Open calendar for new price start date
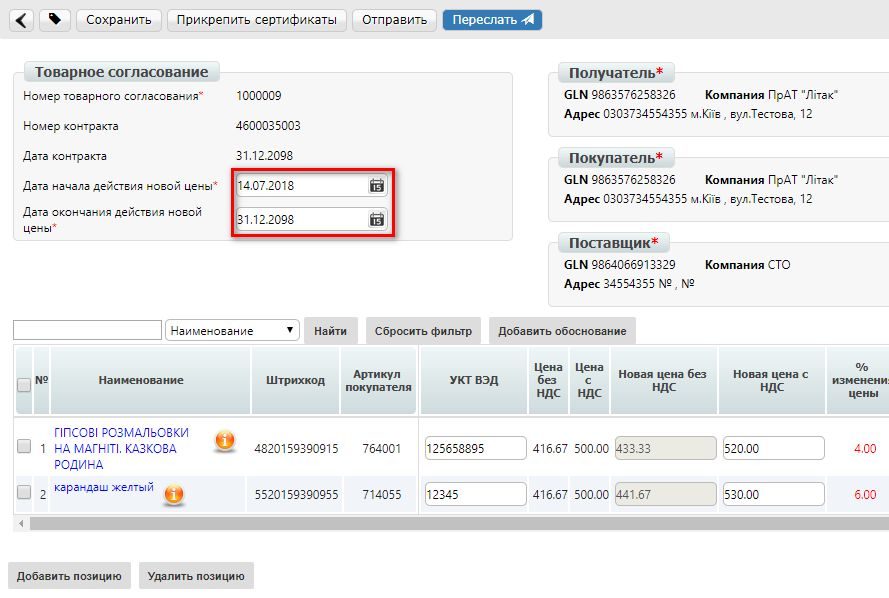889x598 pixels. (376, 185)
